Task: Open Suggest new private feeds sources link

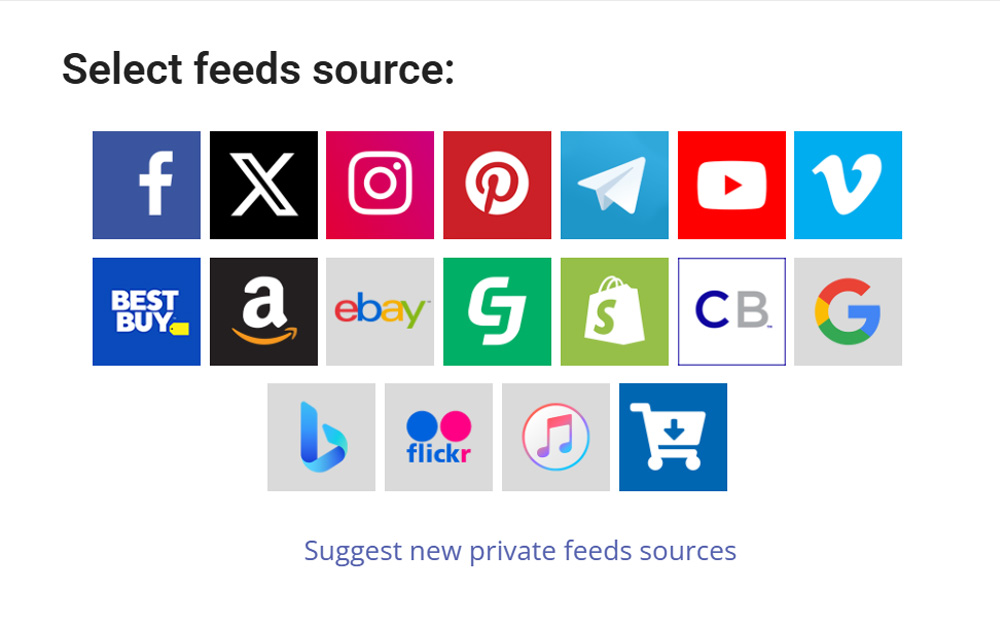Action: [520, 551]
